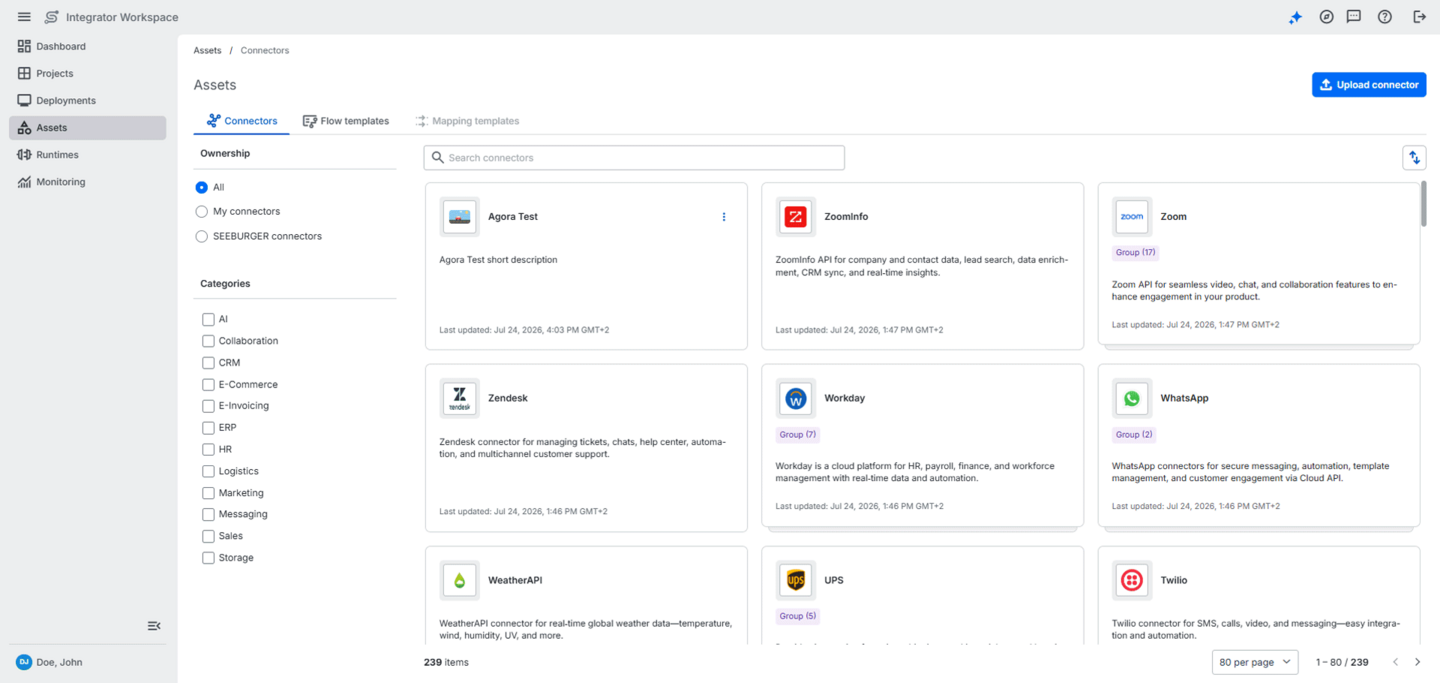
Task: Click the Assets breadcrumb link
Action: pyautogui.click(x=207, y=50)
